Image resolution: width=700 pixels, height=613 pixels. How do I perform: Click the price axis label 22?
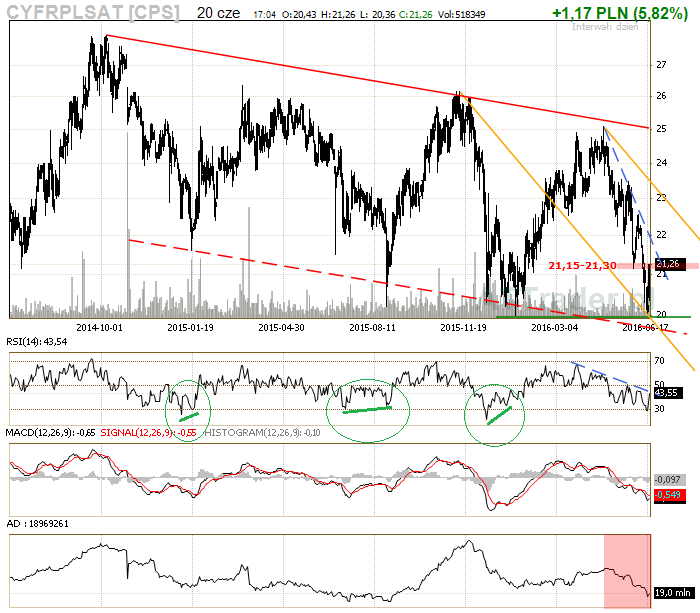point(661,234)
